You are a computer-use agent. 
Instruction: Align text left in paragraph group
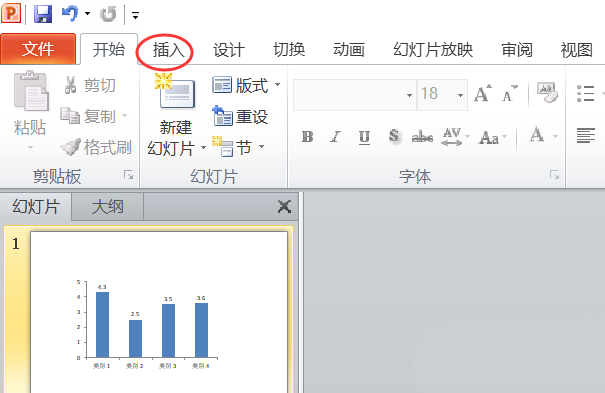586,135
